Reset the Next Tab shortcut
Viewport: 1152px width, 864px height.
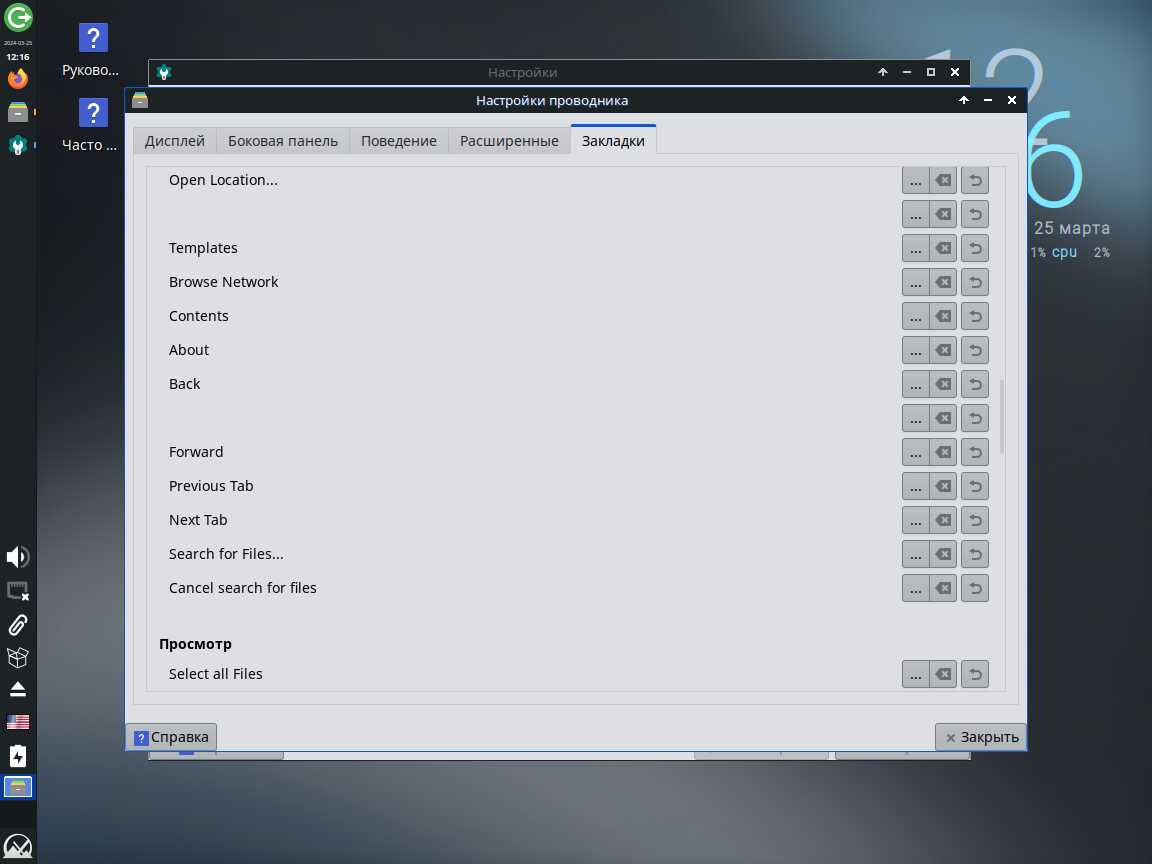point(975,520)
